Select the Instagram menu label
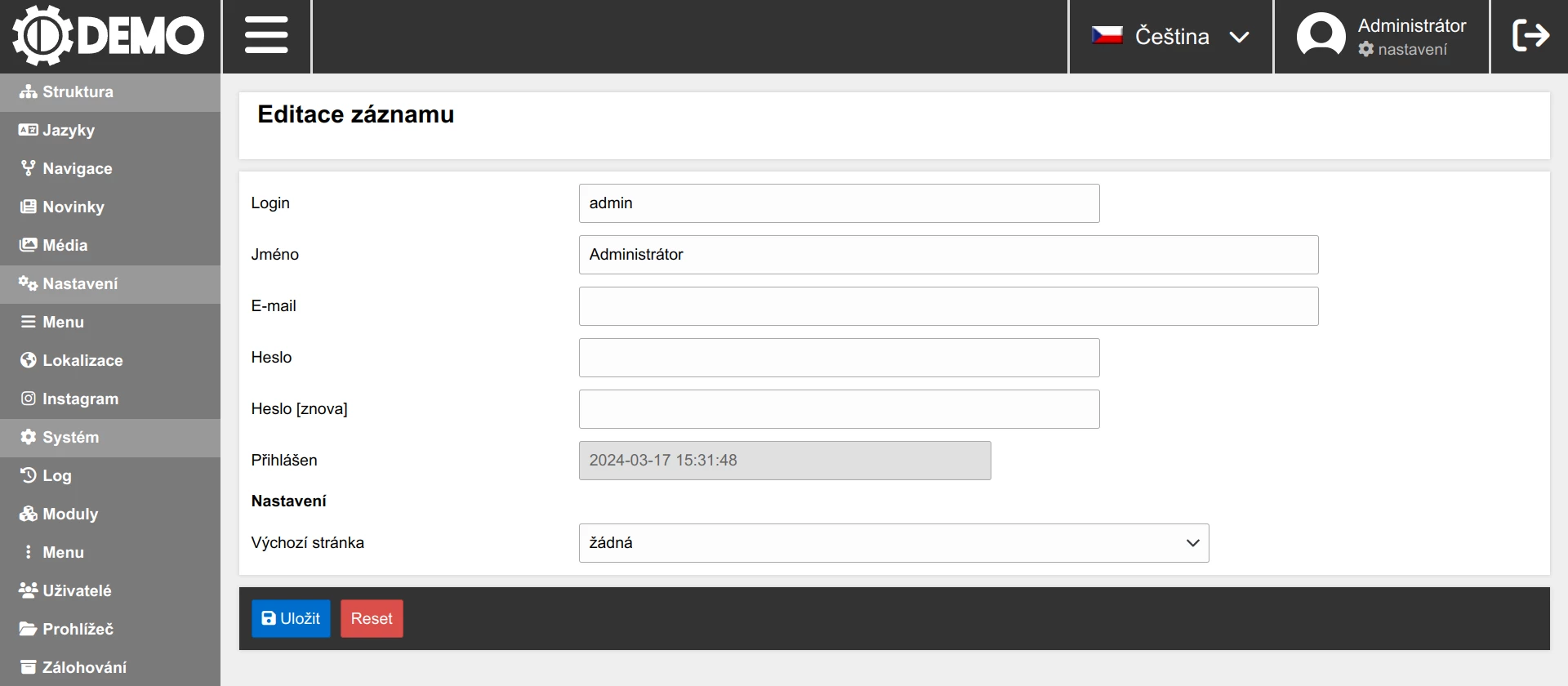The image size is (1568, 686). coord(80,399)
